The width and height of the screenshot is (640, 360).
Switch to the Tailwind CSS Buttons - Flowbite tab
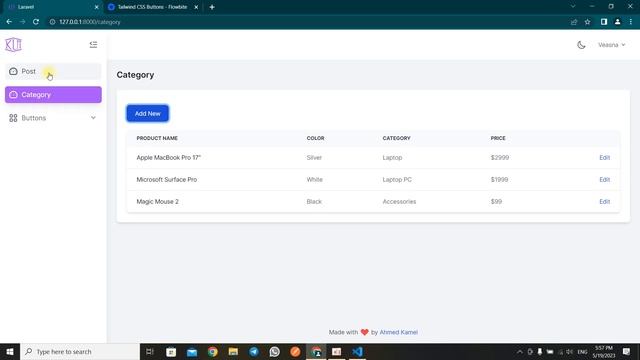pyautogui.click(x=152, y=7)
